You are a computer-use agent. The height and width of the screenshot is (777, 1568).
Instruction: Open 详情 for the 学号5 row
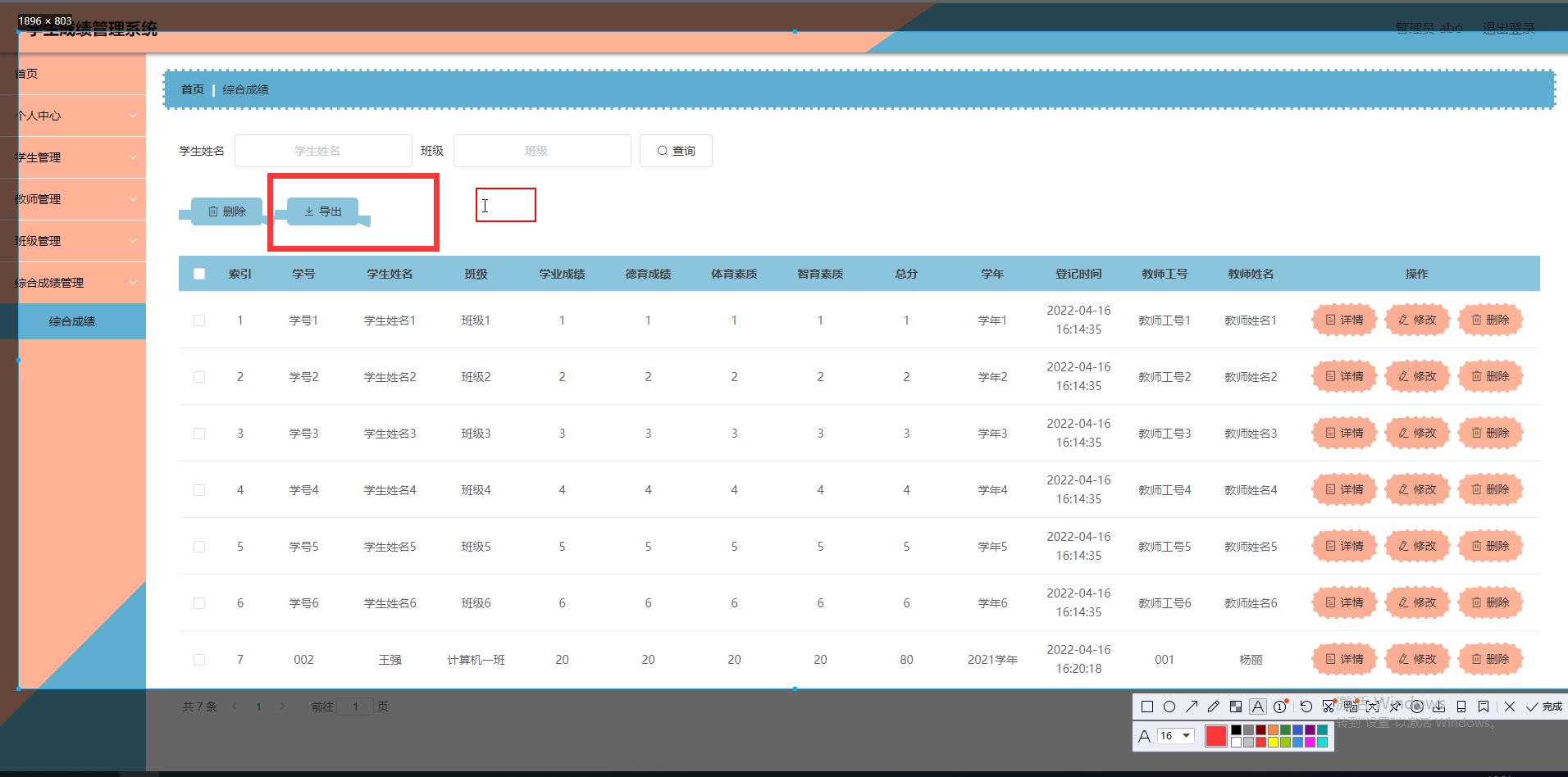tap(1344, 547)
